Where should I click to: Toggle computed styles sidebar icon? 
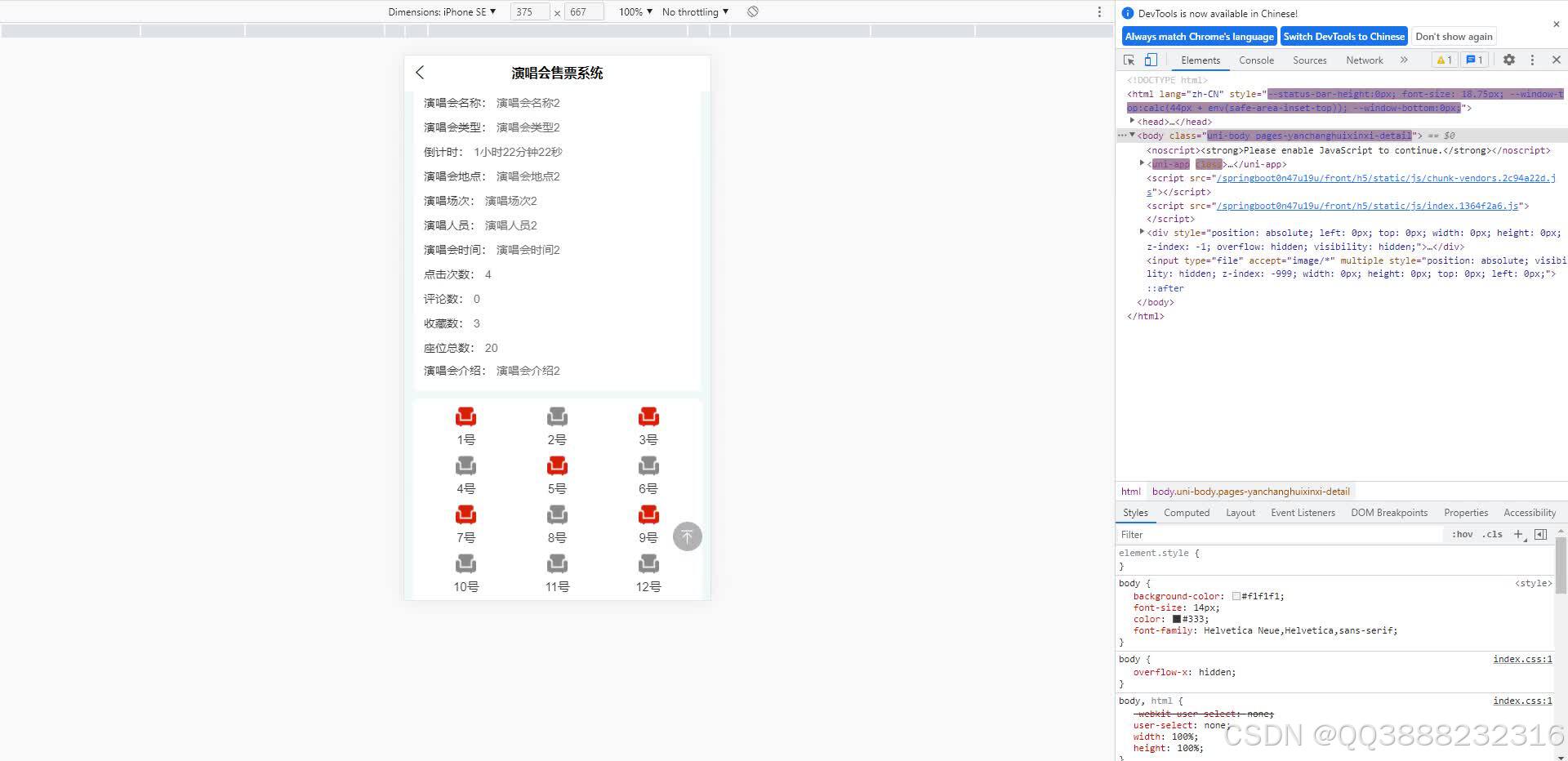(1541, 535)
